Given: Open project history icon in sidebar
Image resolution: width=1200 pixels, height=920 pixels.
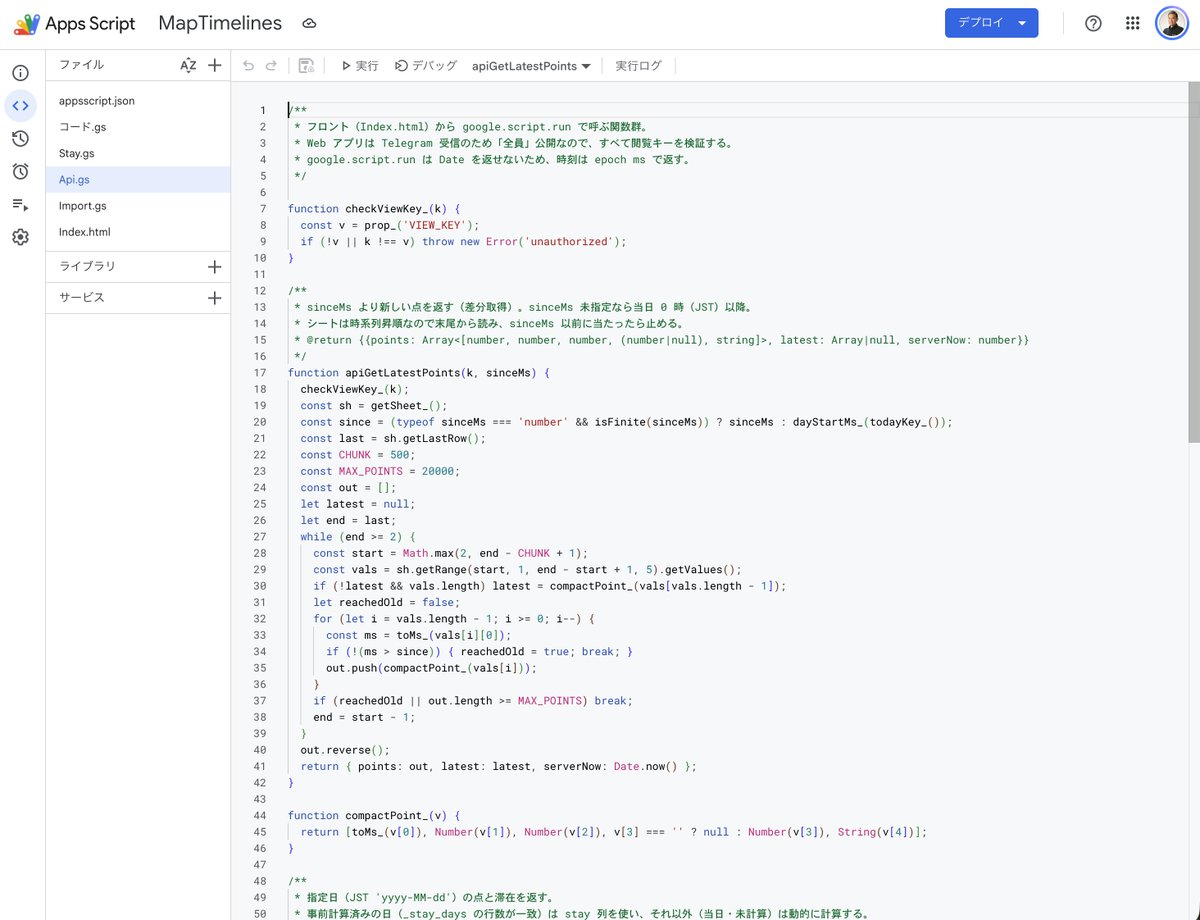Looking at the screenshot, I should (20, 138).
